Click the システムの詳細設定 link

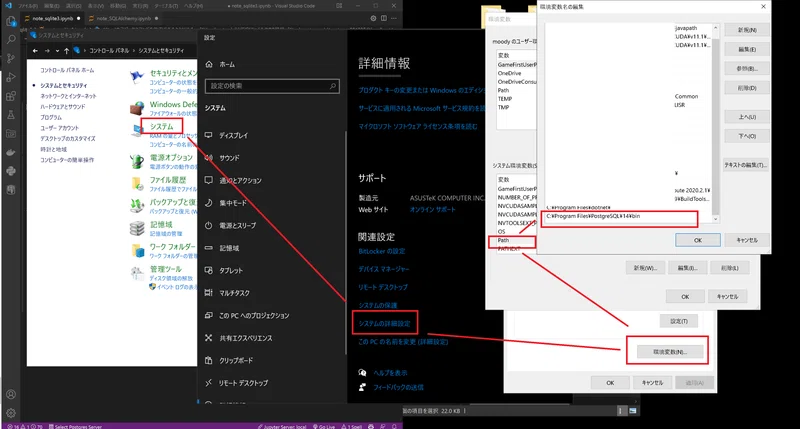385,323
